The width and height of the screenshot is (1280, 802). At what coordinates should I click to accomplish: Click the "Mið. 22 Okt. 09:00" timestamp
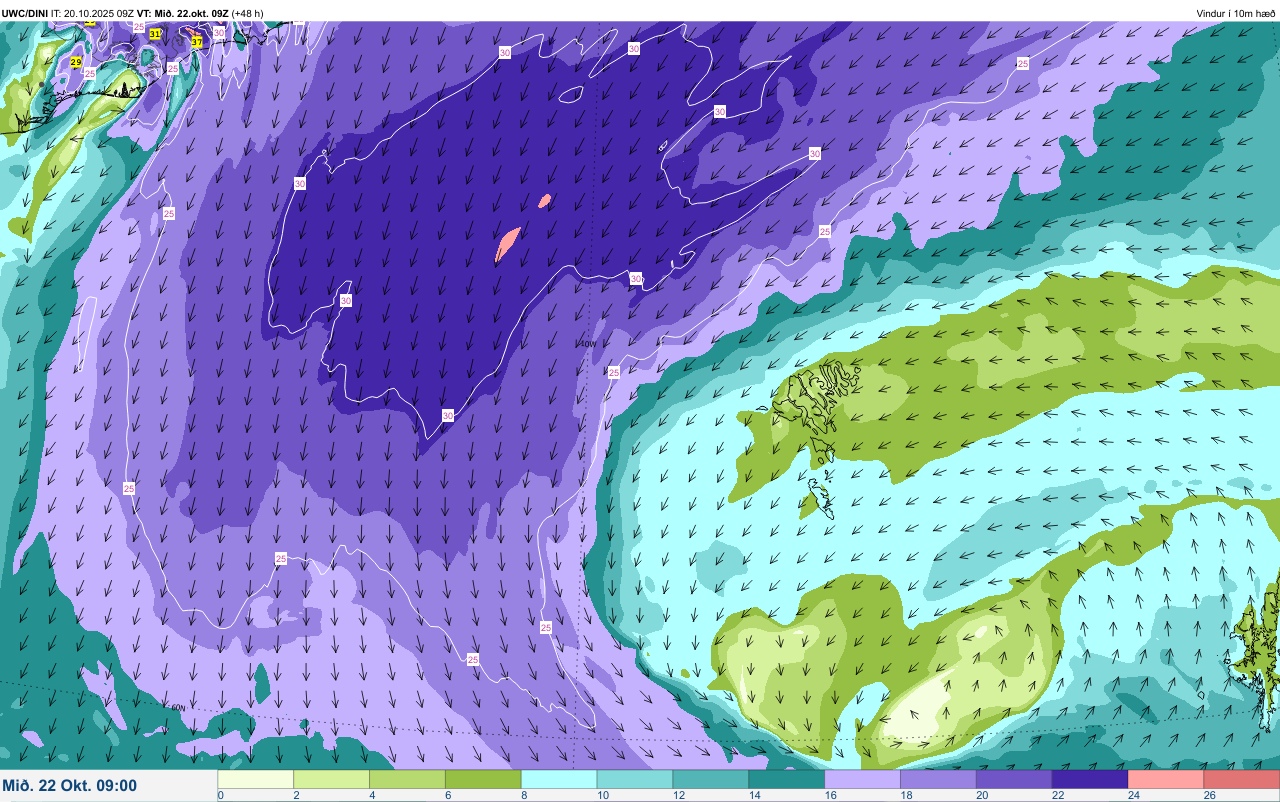[x=70, y=785]
